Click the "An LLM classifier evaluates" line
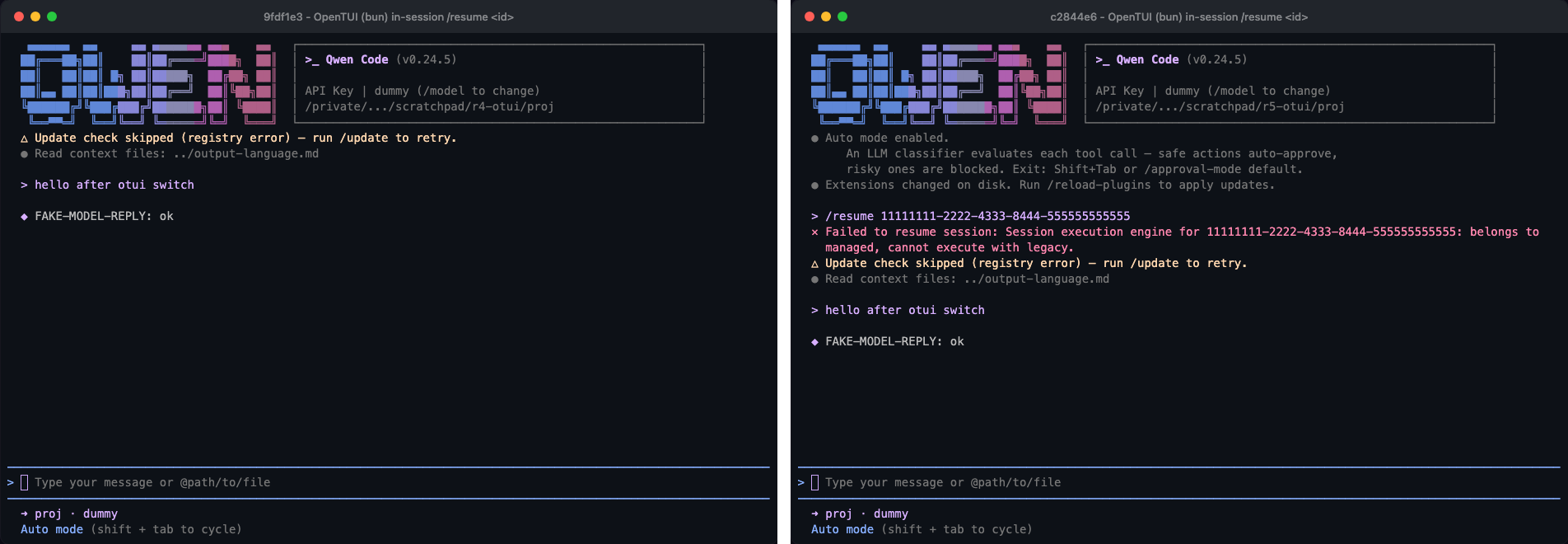The height and width of the screenshot is (544, 1568). click(x=1091, y=153)
